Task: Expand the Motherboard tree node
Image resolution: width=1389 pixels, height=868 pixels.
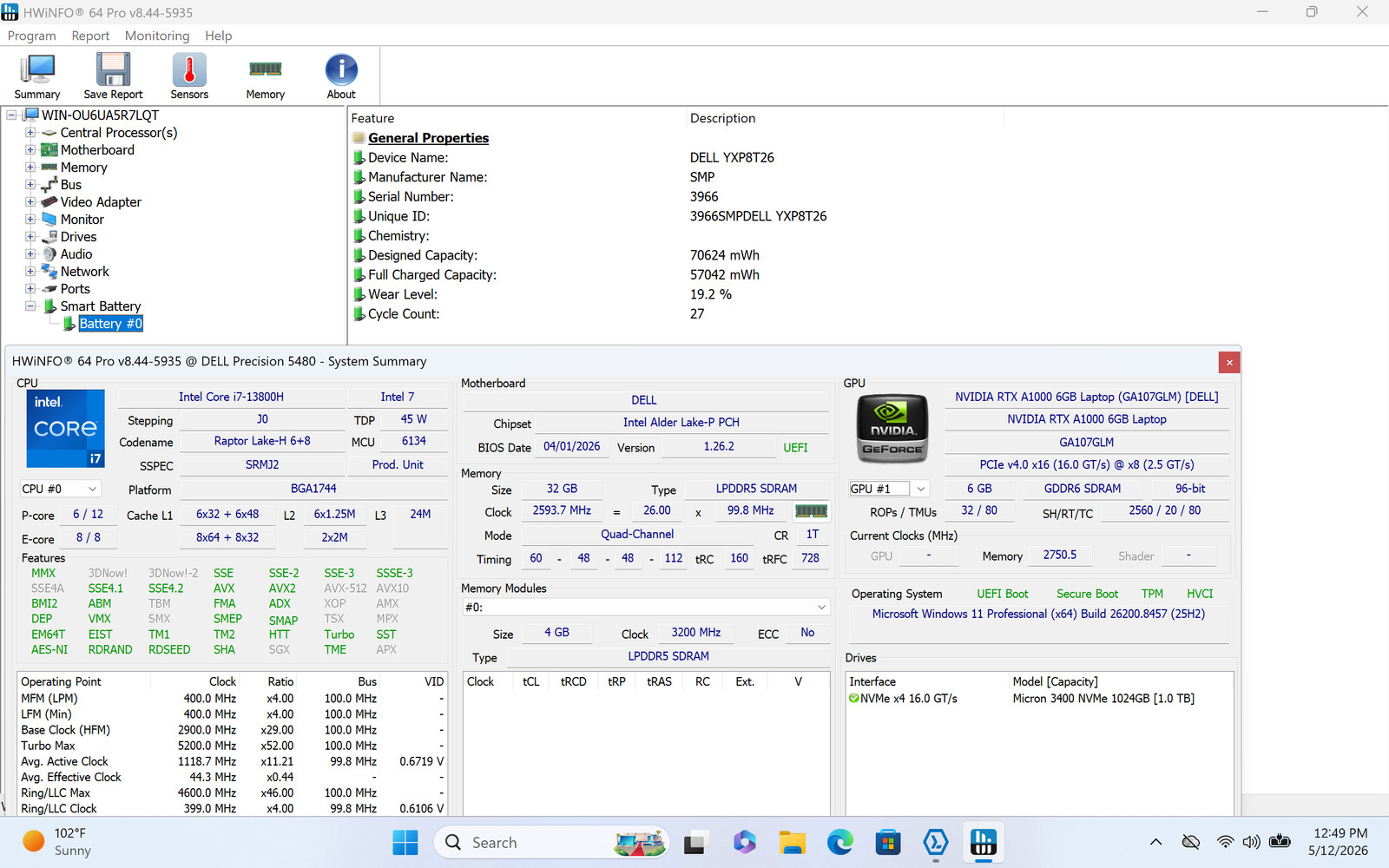Action: click(x=30, y=150)
